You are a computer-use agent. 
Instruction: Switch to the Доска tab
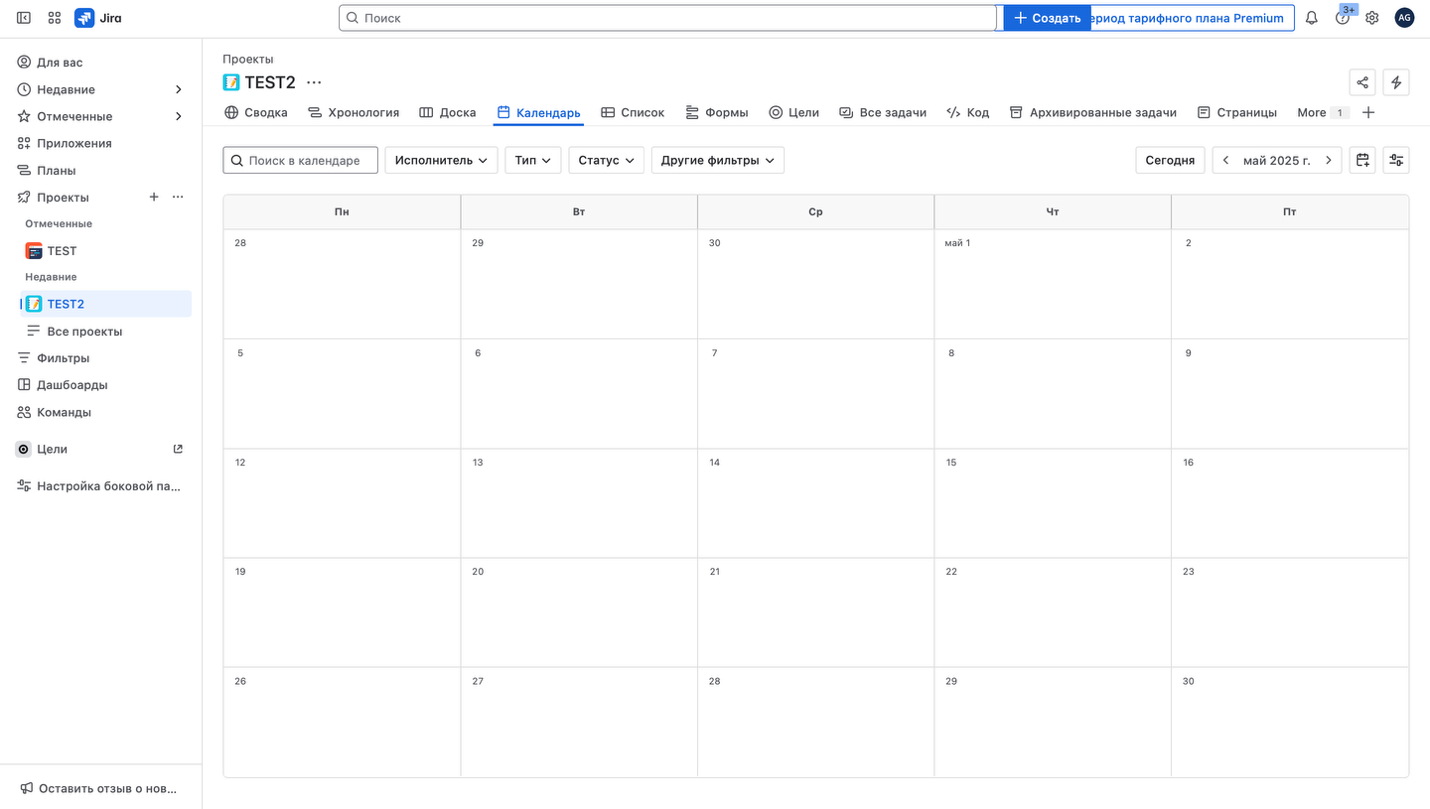(x=447, y=112)
